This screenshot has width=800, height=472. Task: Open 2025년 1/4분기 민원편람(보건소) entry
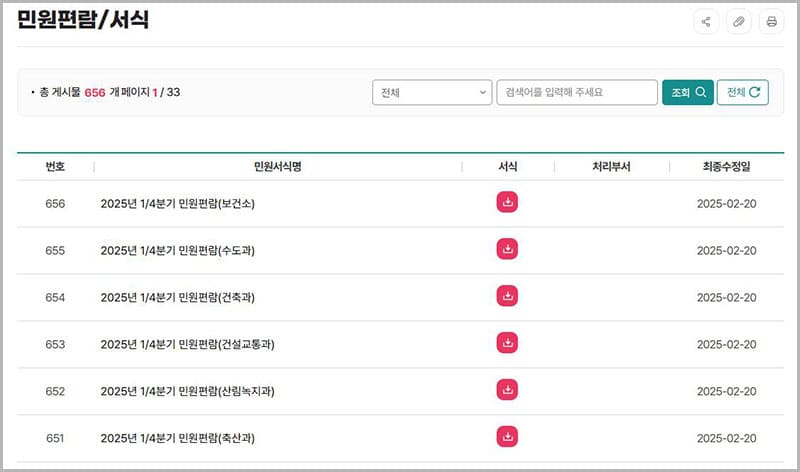point(180,204)
